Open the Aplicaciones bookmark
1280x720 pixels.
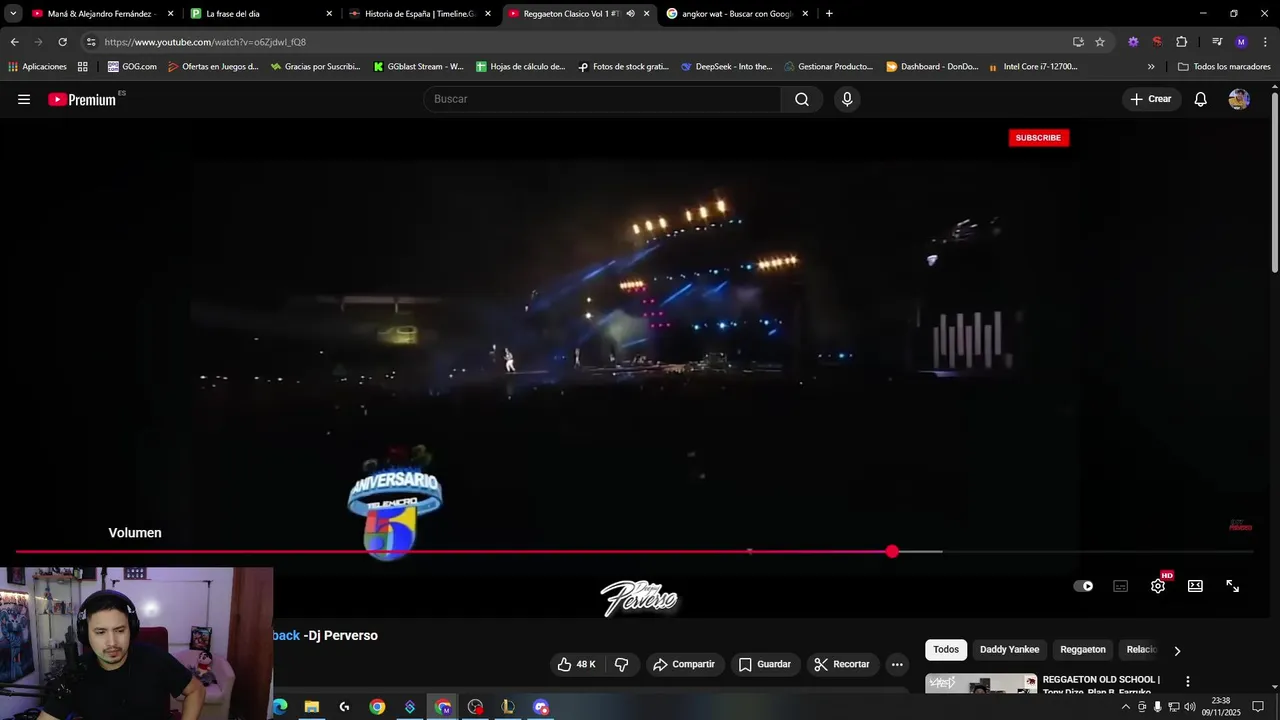(x=37, y=67)
